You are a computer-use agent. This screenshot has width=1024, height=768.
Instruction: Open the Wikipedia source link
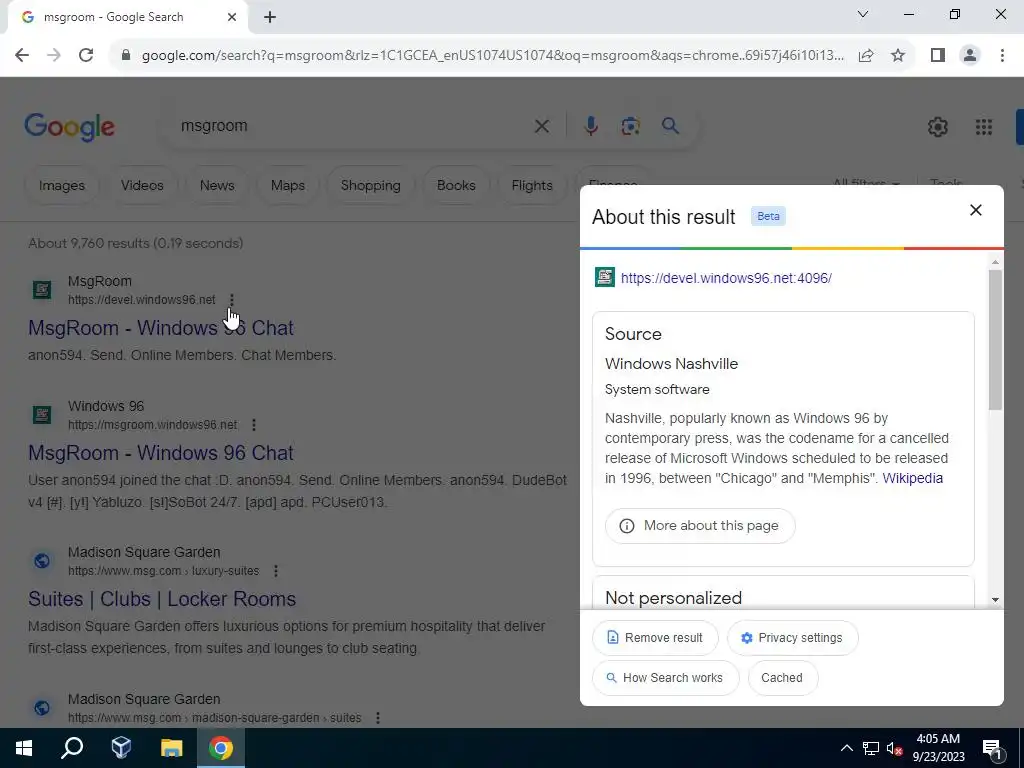(912, 478)
